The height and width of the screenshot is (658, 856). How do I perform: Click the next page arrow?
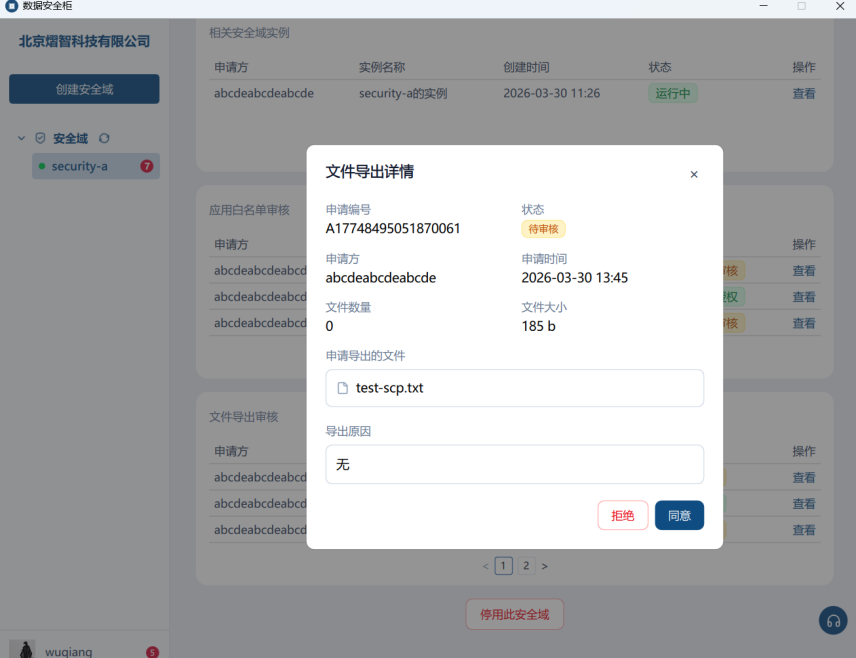click(544, 566)
